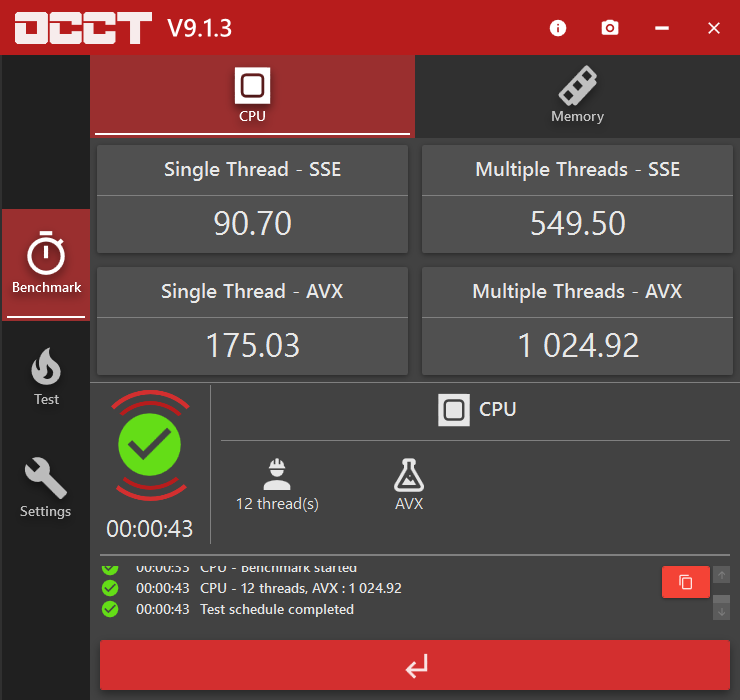Open the Test section with flame icon

[46, 377]
